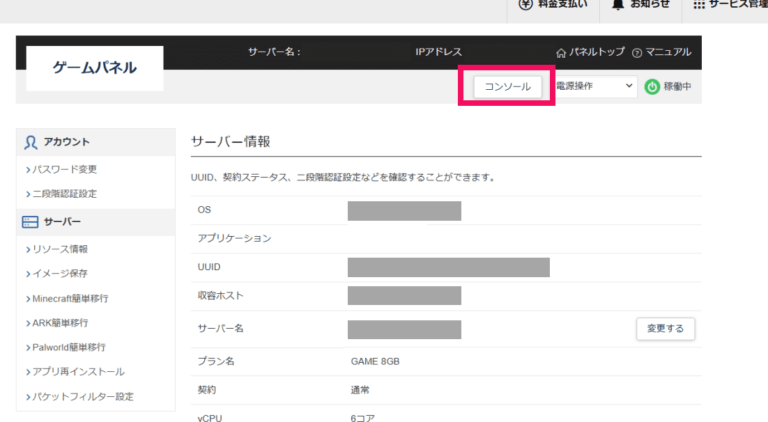Open the マニュアル help icon
768x422 pixels.
(637, 52)
